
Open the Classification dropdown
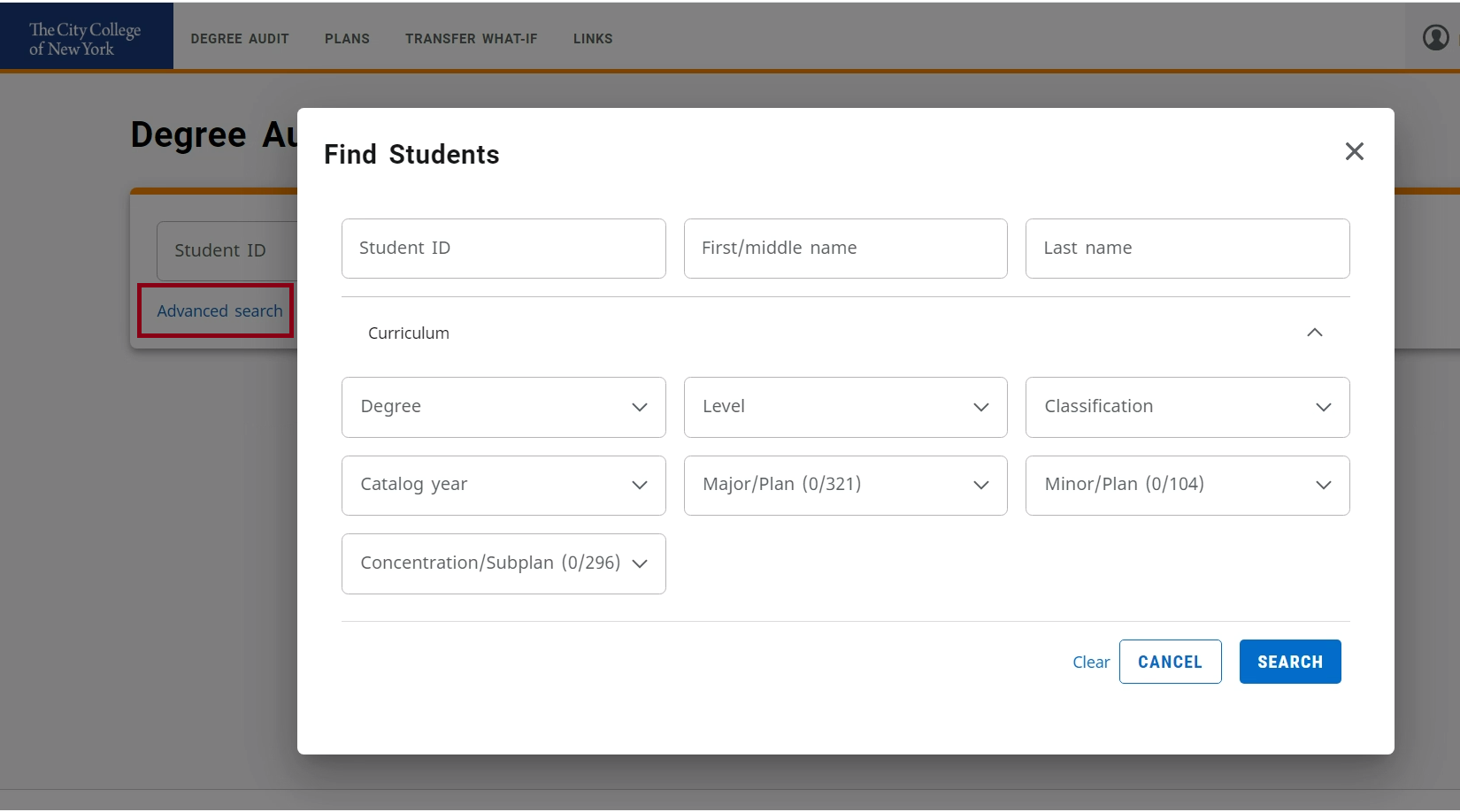pos(1187,407)
